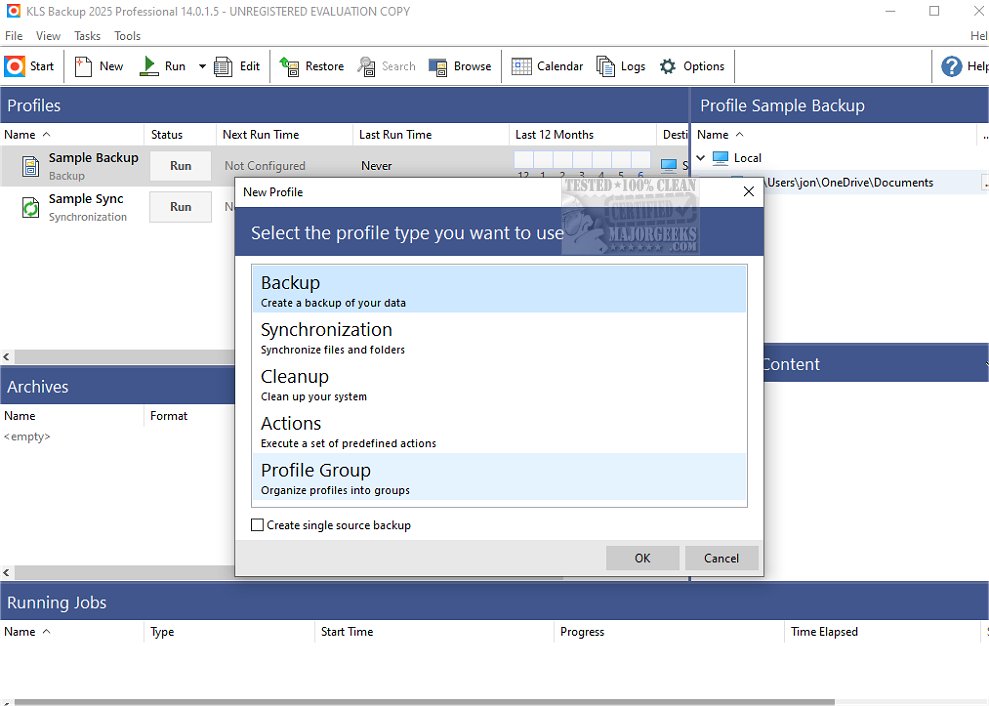Create a new profile via New icon
This screenshot has height=706, width=989.
click(x=84, y=66)
